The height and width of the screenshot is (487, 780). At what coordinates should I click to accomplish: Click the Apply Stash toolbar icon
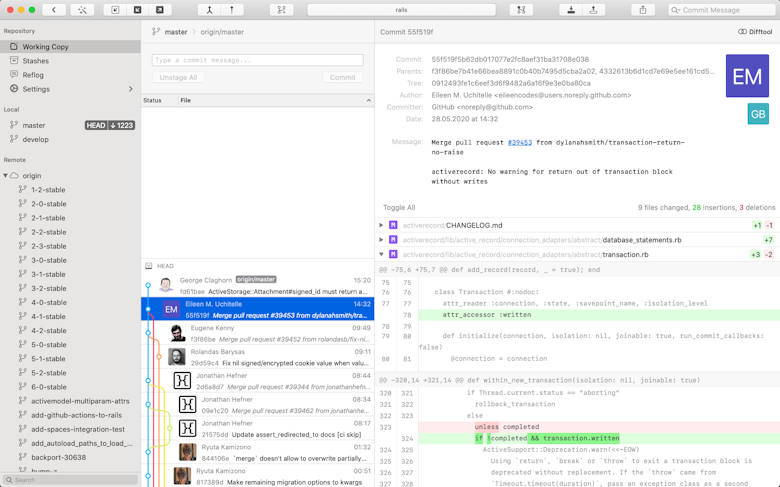click(593, 9)
